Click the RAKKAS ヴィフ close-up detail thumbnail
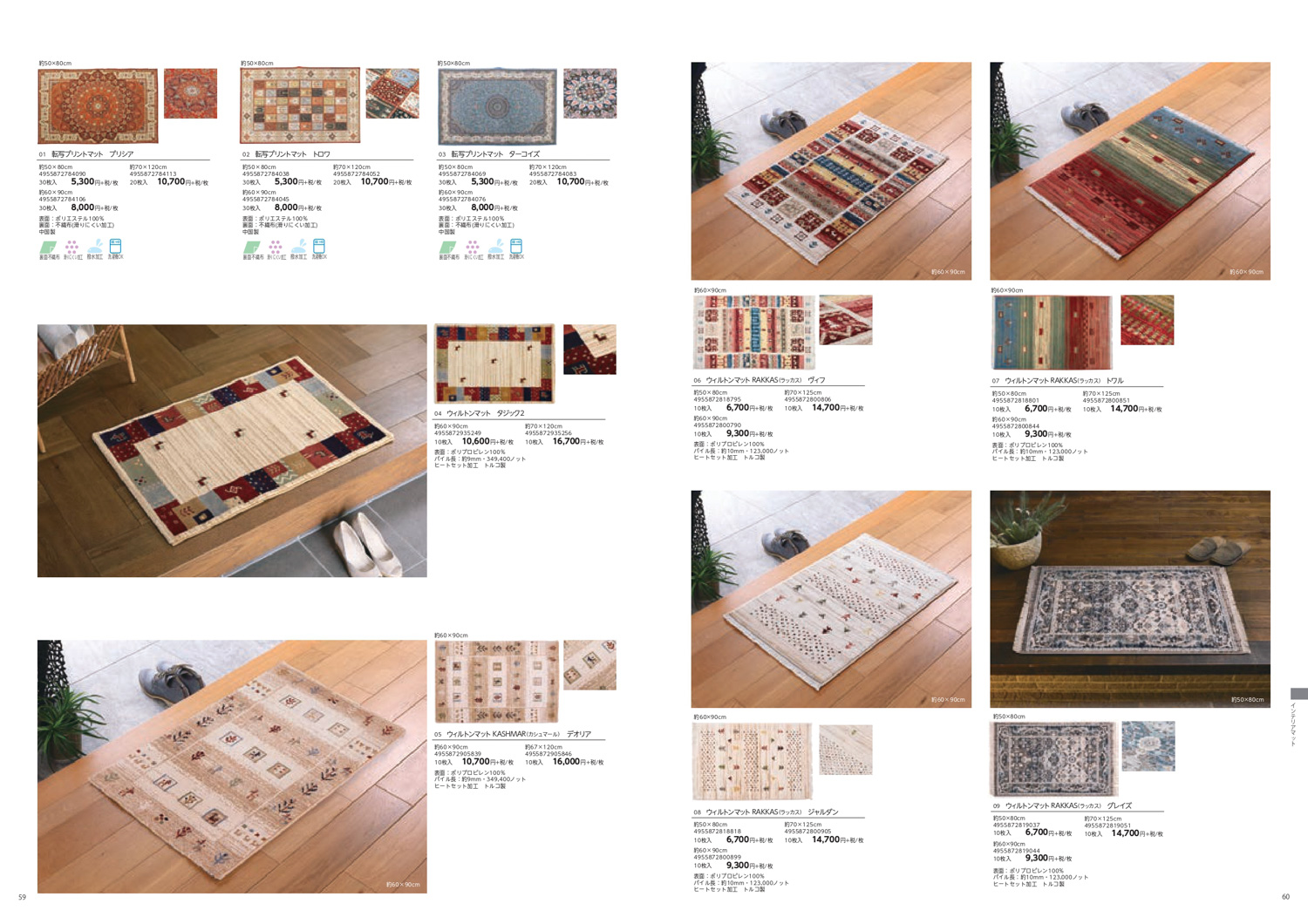The height and width of the screenshot is (924, 1308). coord(846,320)
